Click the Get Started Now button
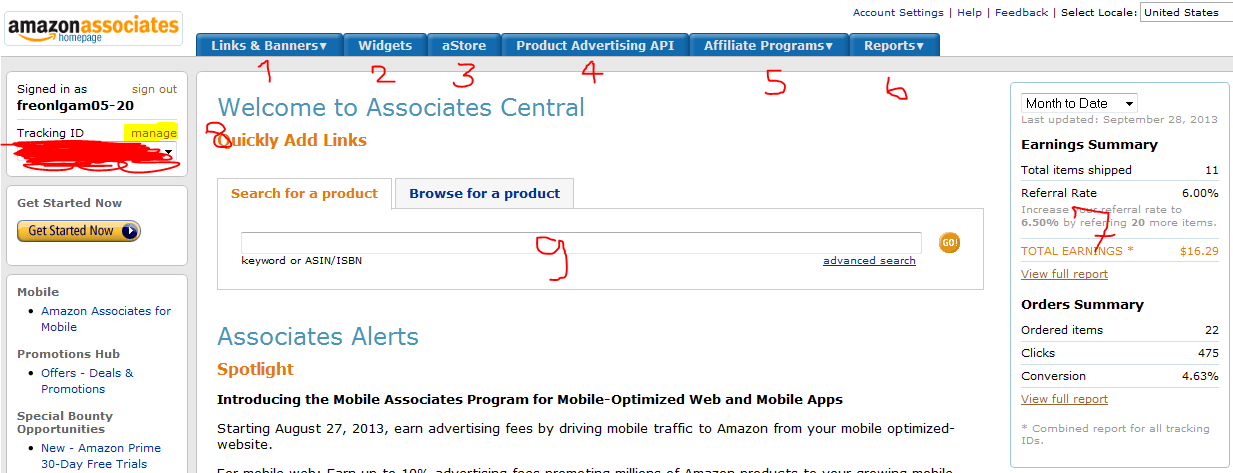This screenshot has width=1233, height=473. (x=79, y=231)
